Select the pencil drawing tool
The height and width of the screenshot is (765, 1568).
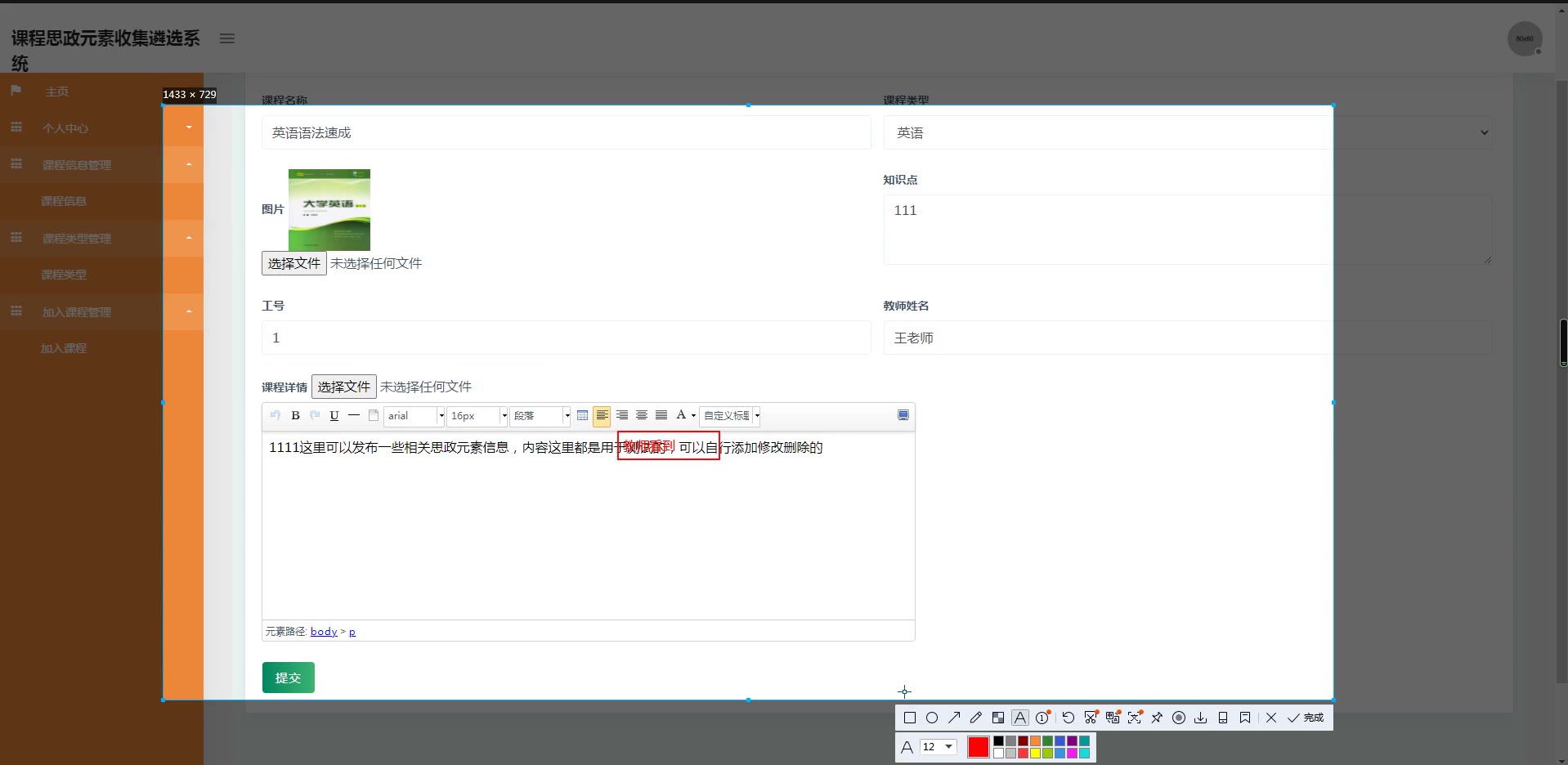click(x=976, y=718)
